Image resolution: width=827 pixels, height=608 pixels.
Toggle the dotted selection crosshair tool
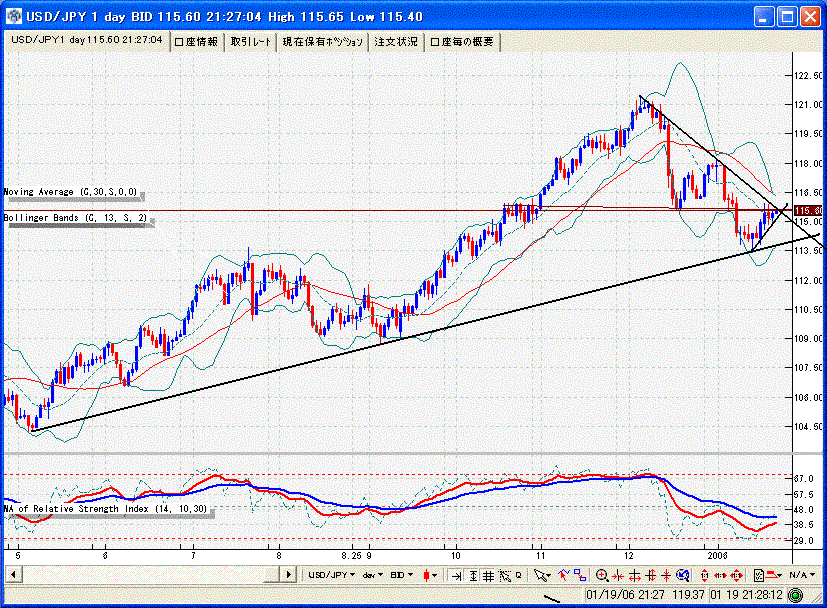pos(504,575)
